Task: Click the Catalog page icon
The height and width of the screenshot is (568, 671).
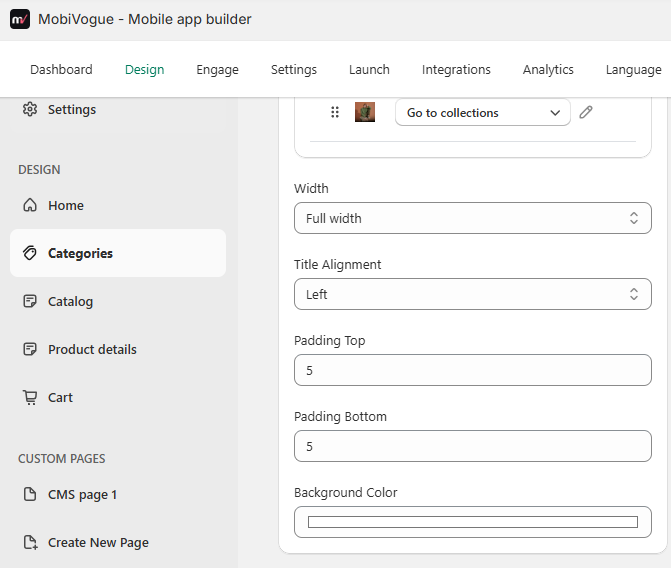Action: [x=30, y=301]
